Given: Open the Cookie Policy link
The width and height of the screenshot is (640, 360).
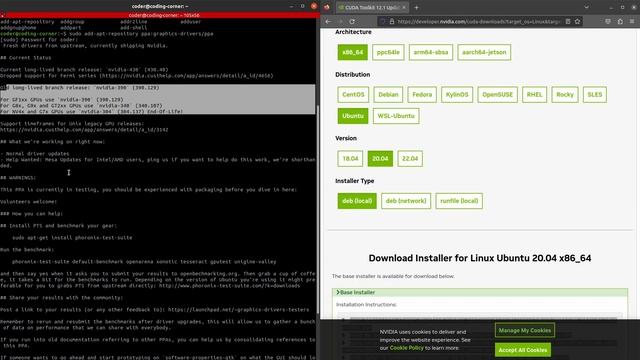Looking at the screenshot, I should (407, 348).
